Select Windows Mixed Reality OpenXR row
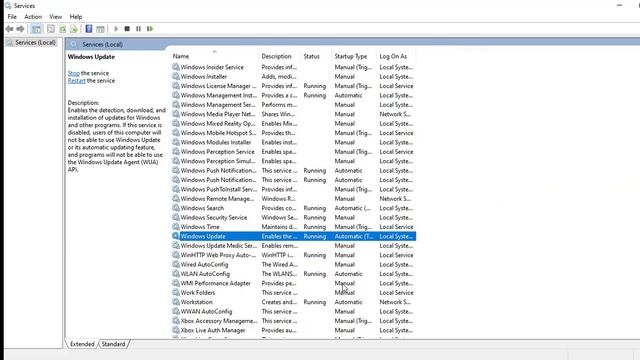This screenshot has height=360, width=640. pos(293,123)
